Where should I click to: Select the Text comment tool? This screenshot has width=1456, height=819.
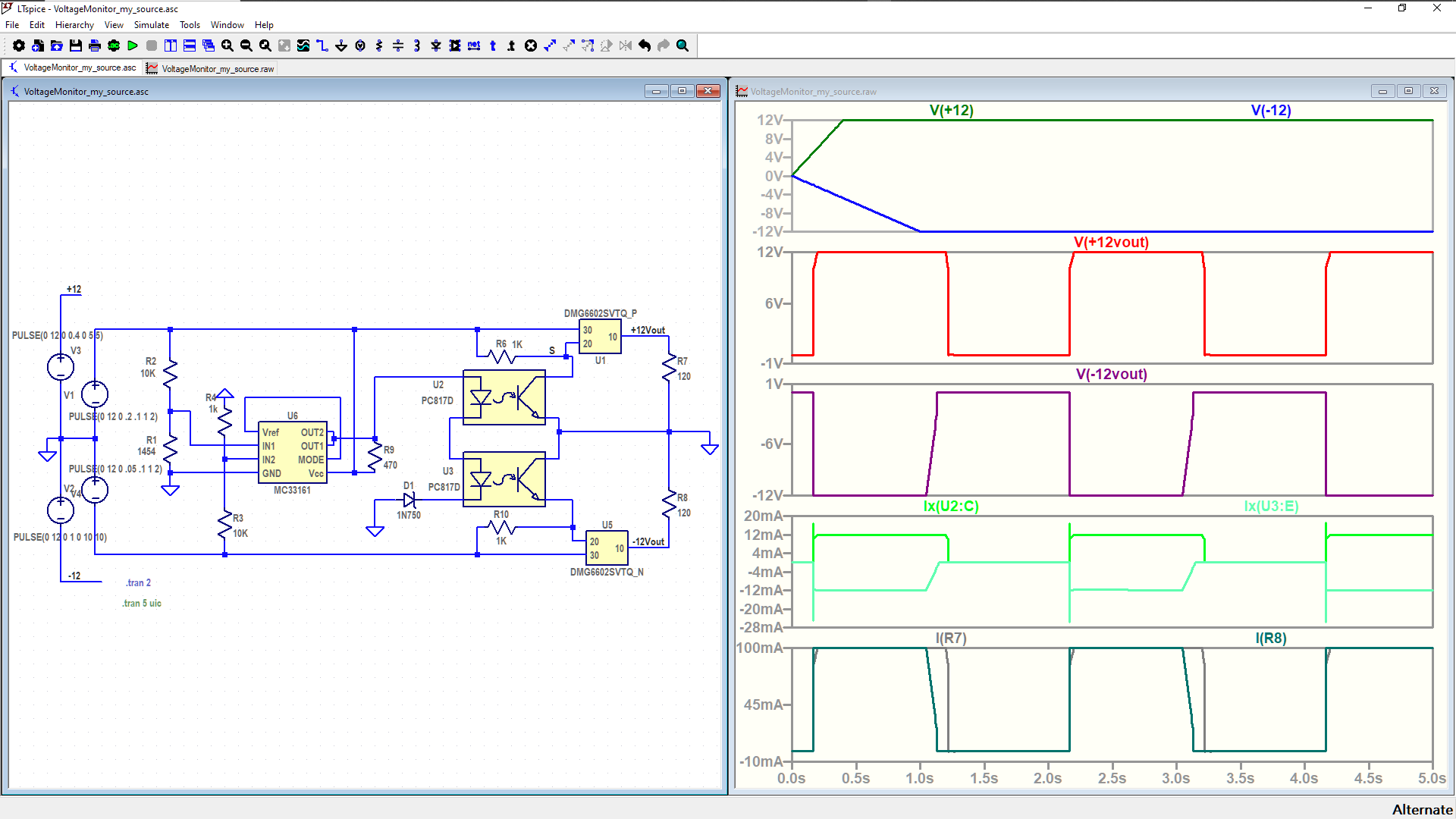click(493, 45)
